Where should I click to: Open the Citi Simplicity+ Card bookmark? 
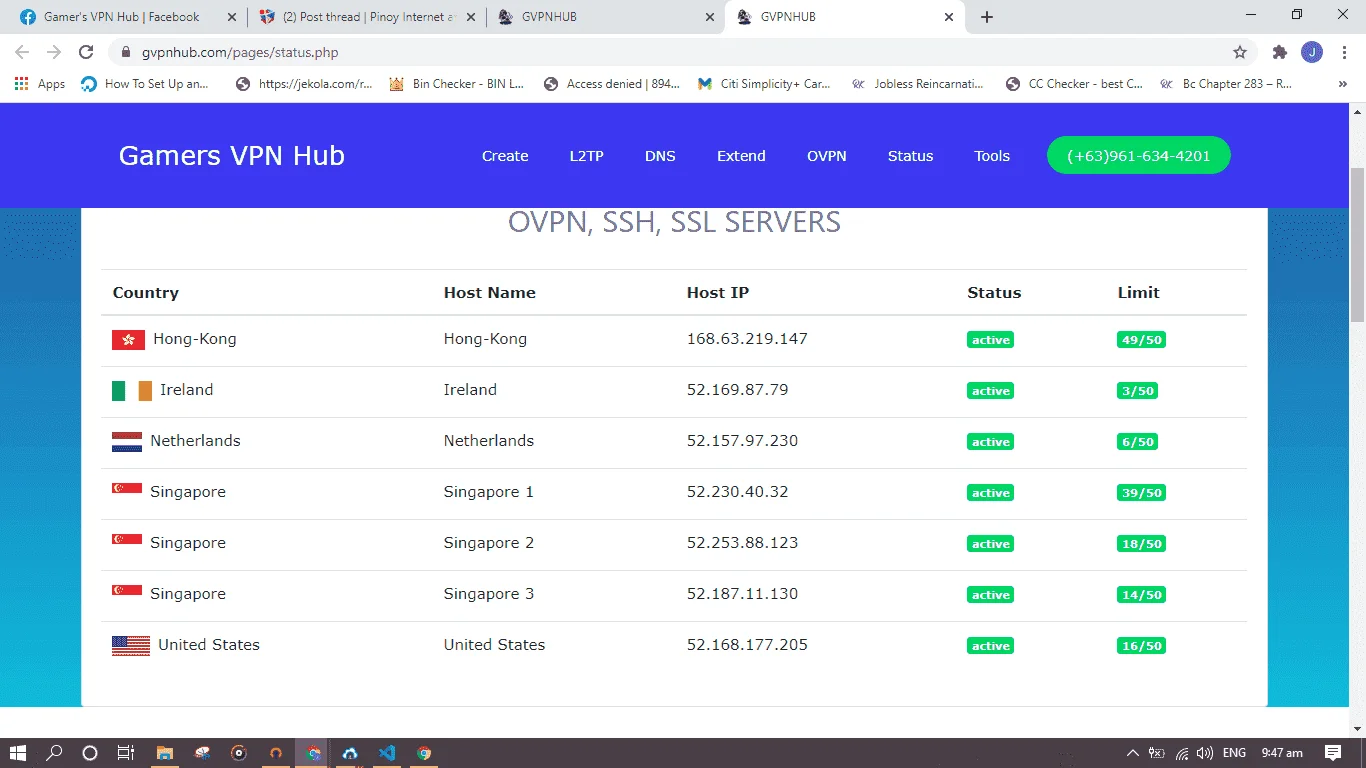[764, 84]
